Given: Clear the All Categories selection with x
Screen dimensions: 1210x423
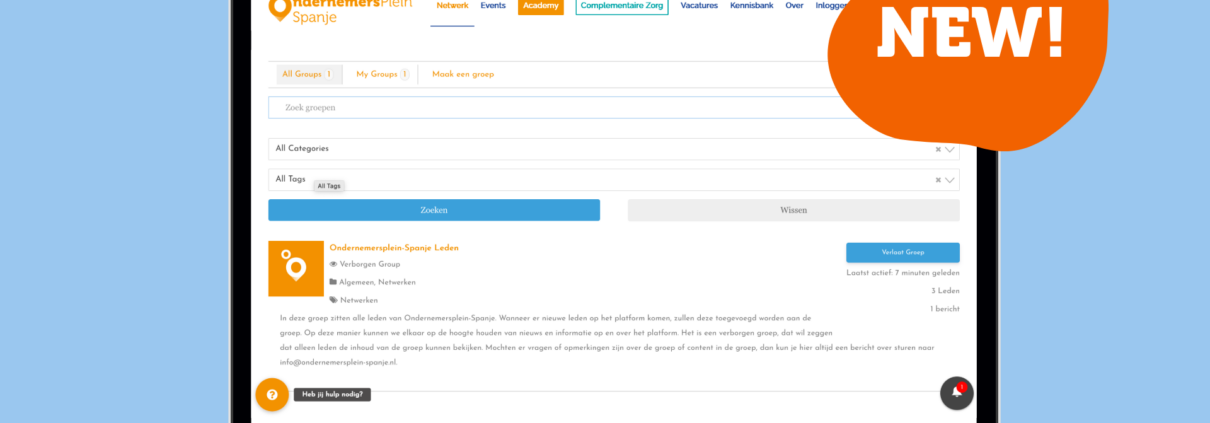Looking at the screenshot, I should (x=938, y=149).
